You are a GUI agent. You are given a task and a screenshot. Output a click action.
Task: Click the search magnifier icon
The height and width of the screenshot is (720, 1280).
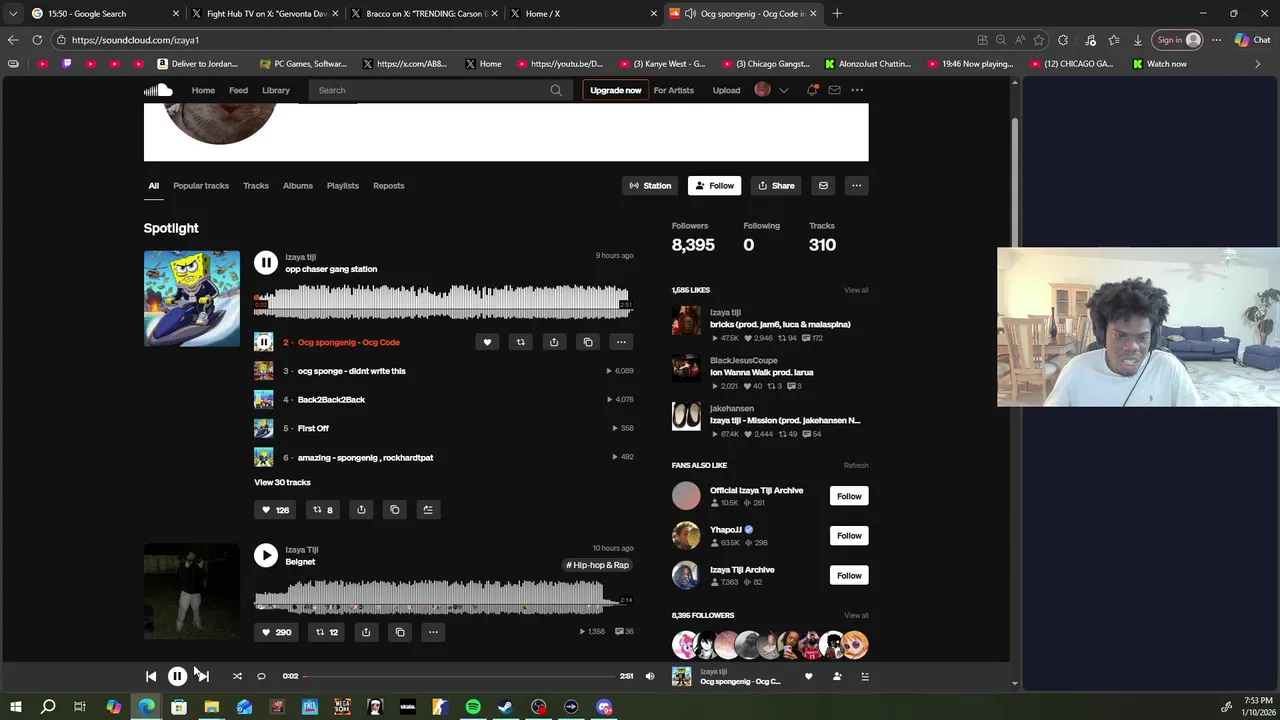556,90
